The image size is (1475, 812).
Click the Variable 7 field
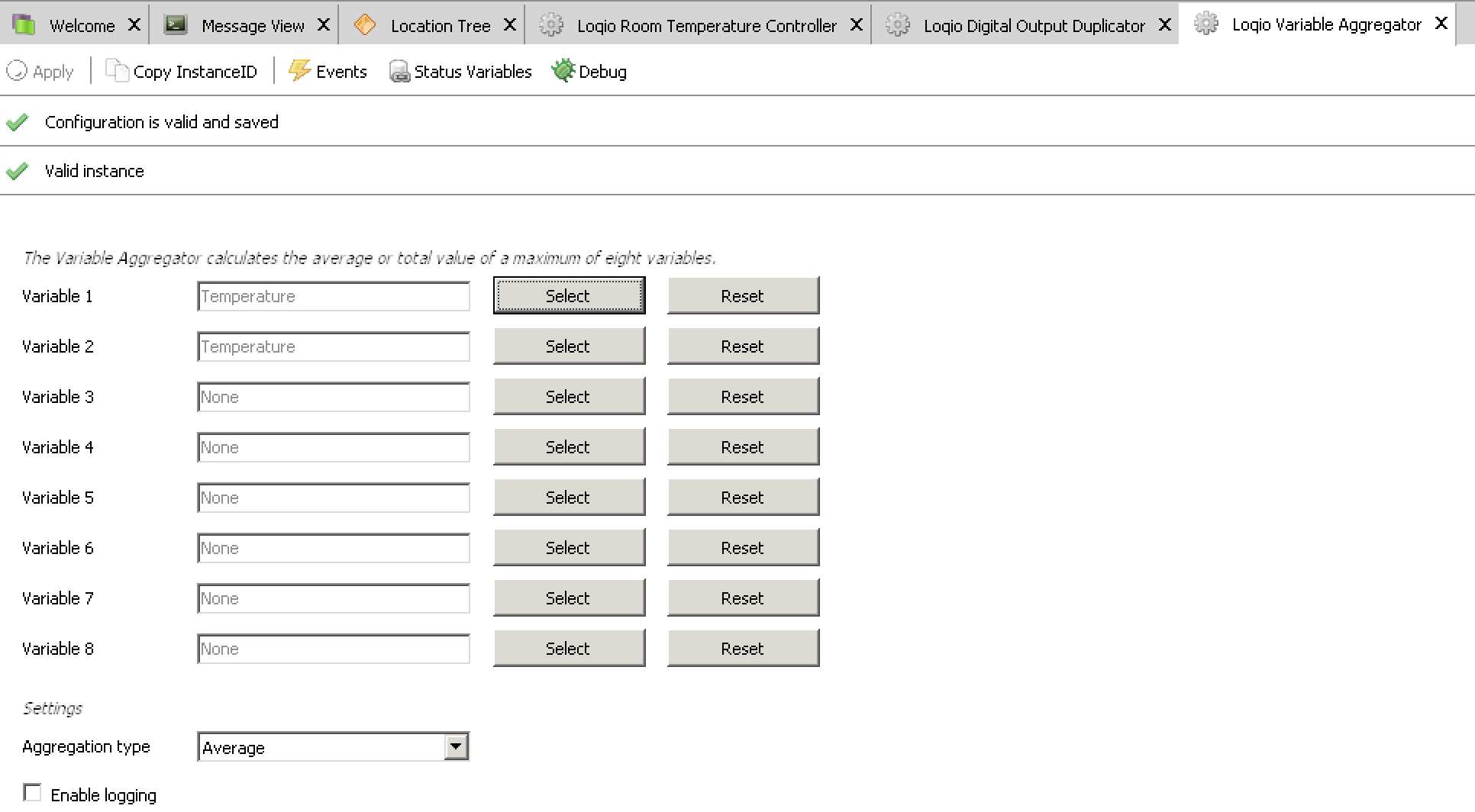point(334,598)
